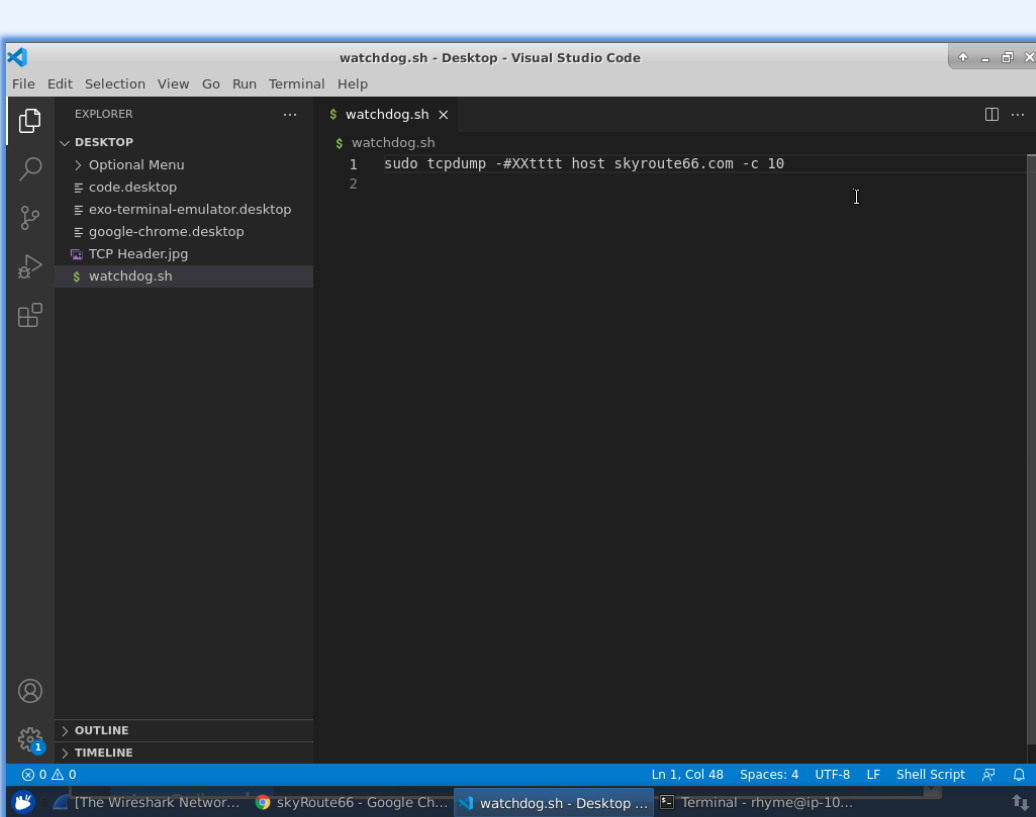Viewport: 1036px width, 817px height.
Task: Open code.desktop in explorer
Action: click(x=184, y=187)
